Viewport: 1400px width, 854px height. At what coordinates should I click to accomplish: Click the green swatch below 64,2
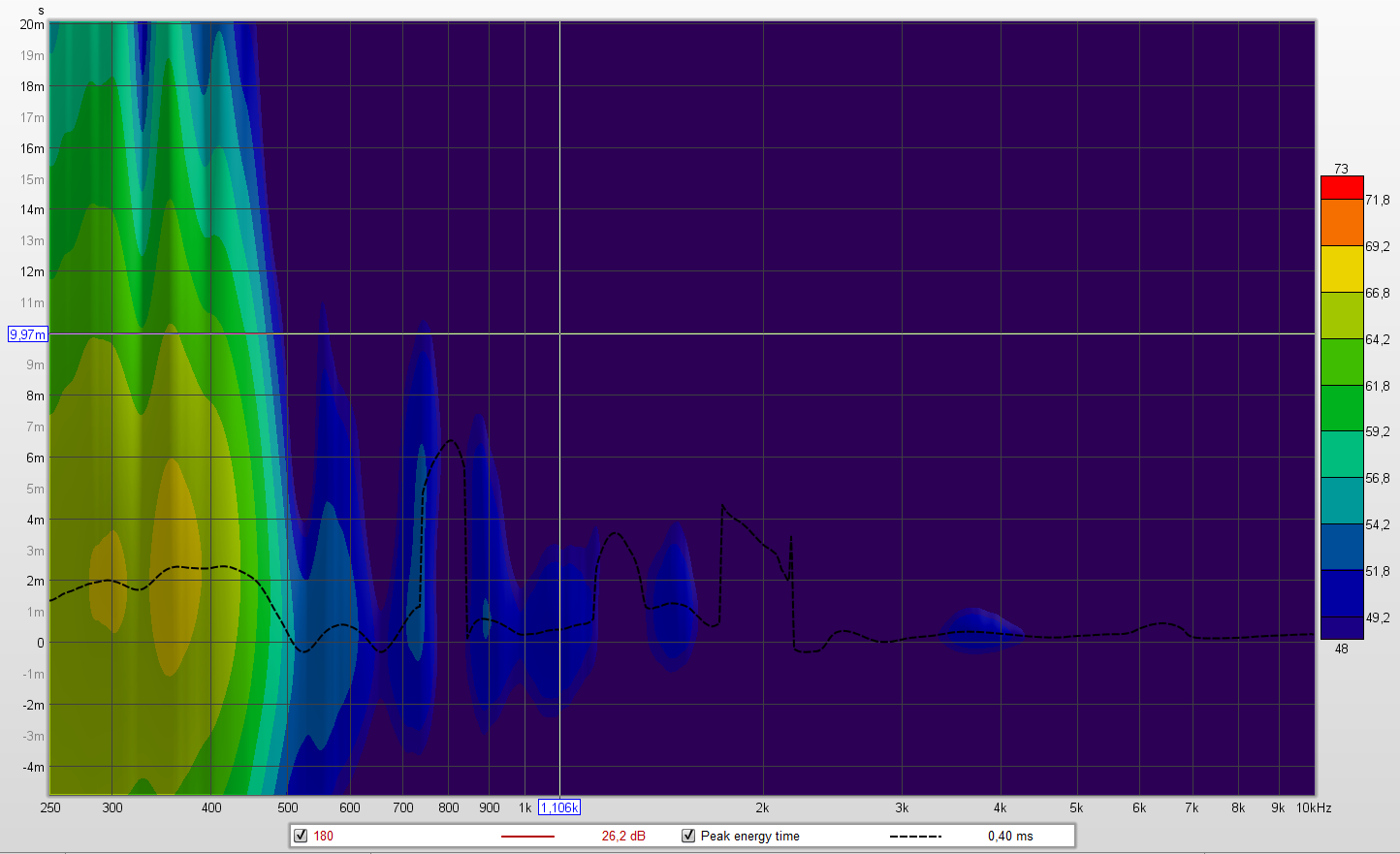coord(1342,363)
